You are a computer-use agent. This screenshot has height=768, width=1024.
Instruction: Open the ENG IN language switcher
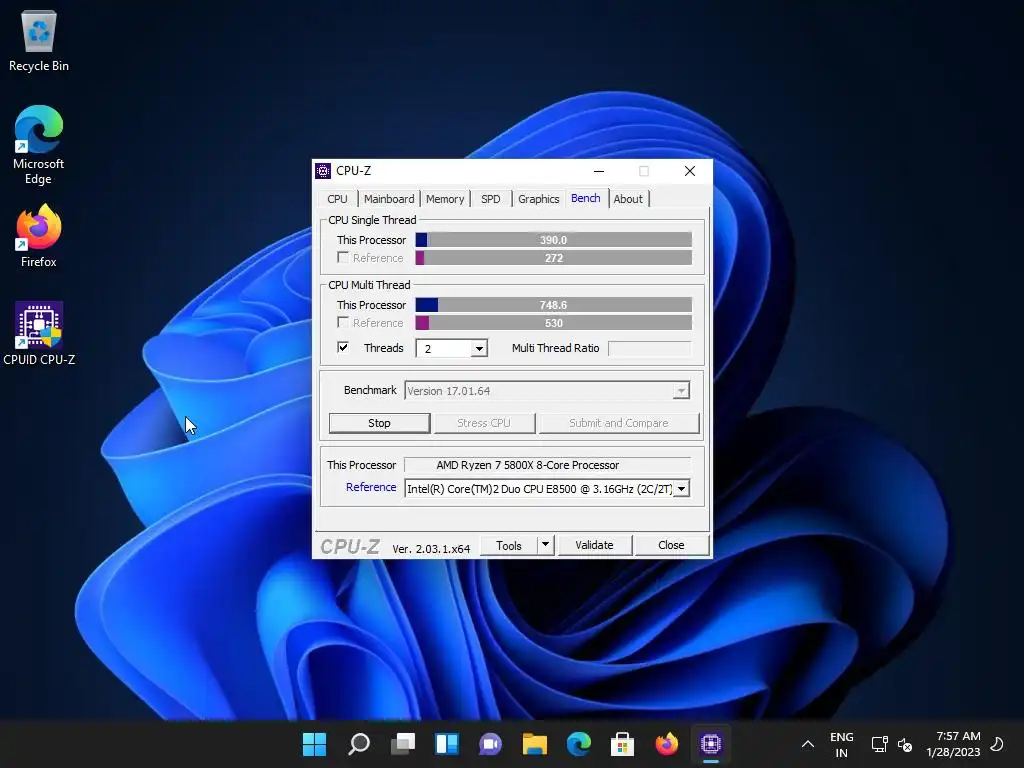(842, 744)
